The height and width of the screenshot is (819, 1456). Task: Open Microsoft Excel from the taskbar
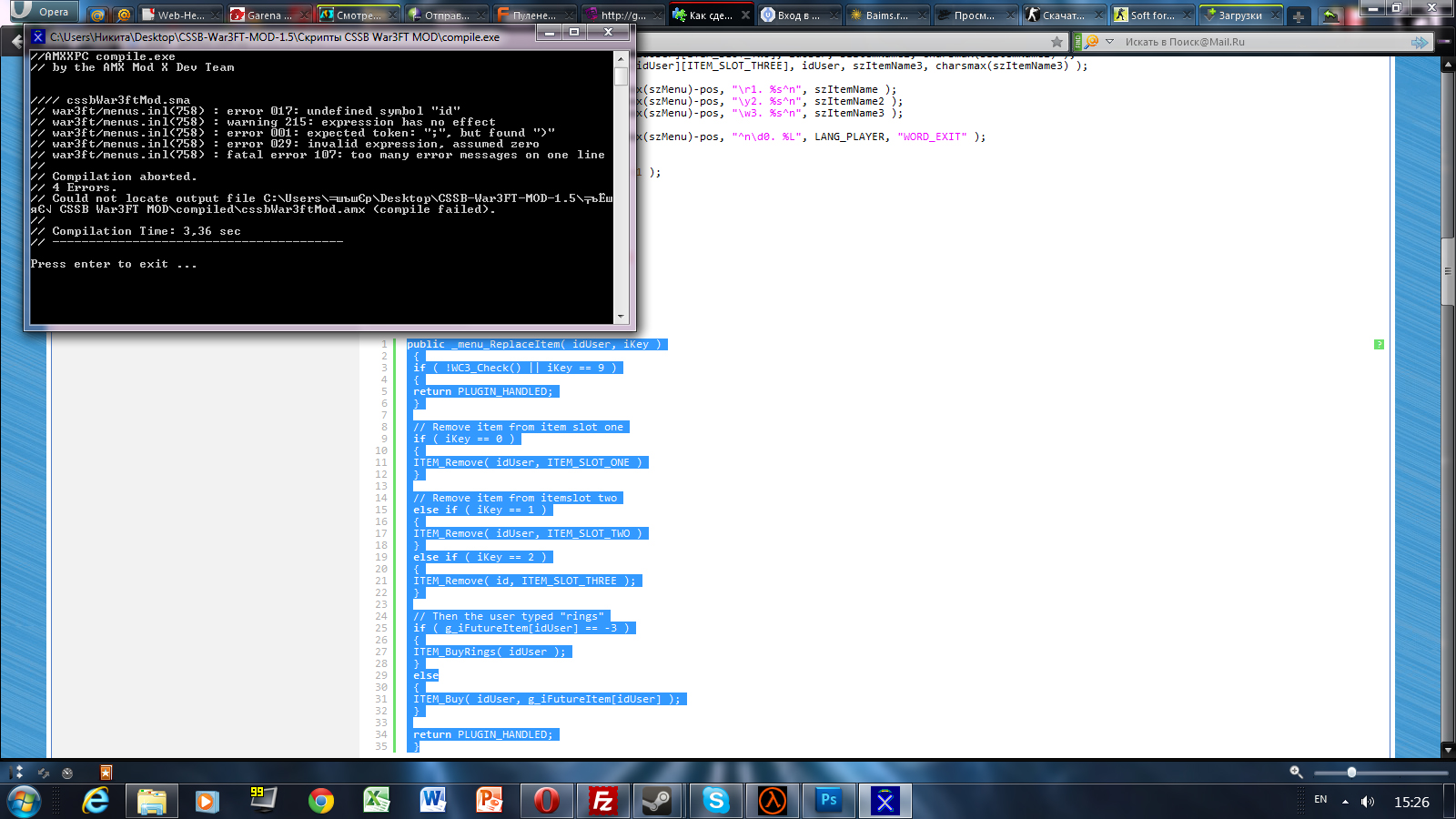376,801
